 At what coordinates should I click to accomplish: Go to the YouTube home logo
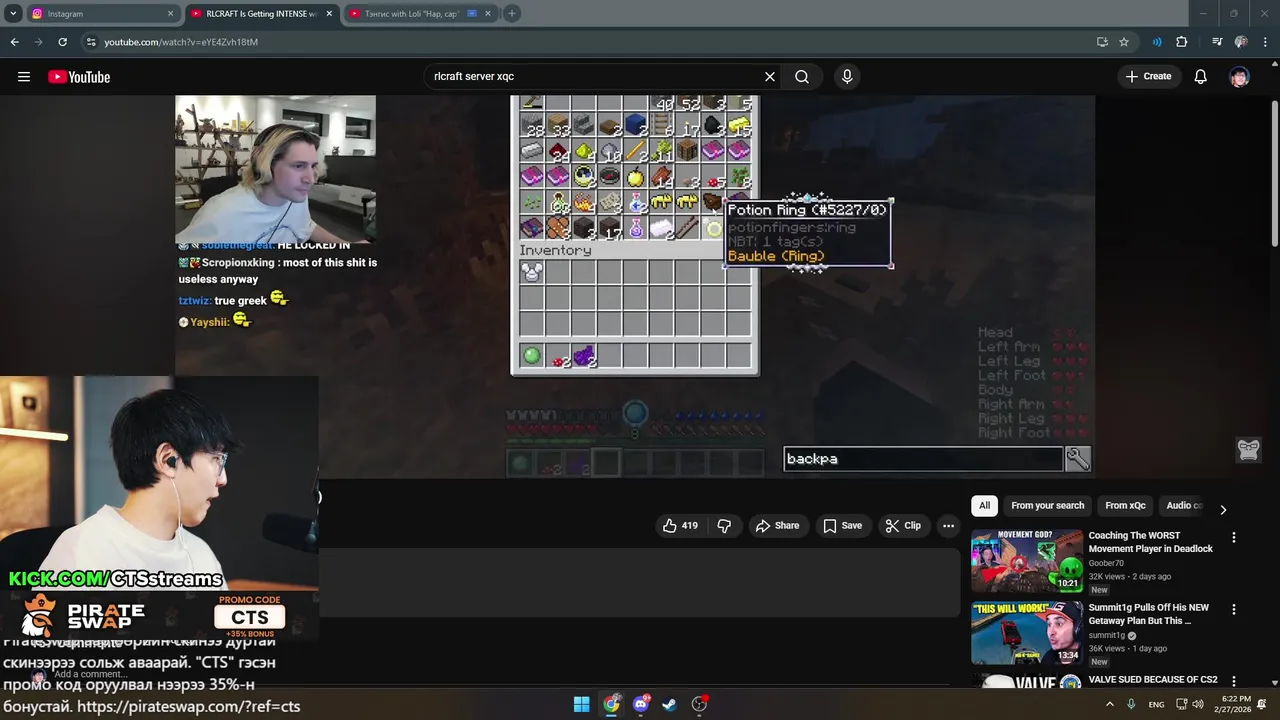(79, 77)
